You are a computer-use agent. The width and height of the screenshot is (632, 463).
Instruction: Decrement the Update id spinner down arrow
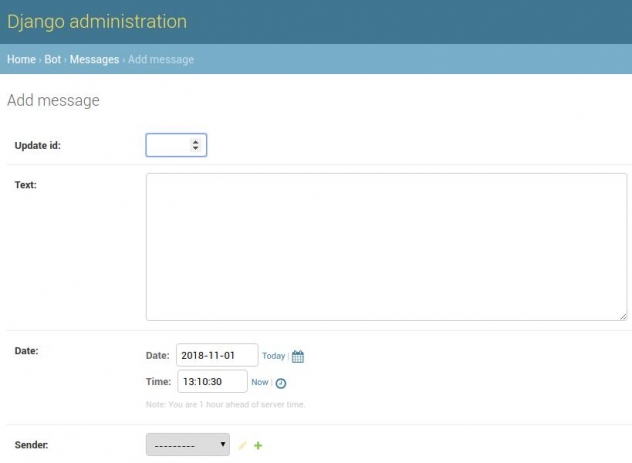pyautogui.click(x=196, y=149)
